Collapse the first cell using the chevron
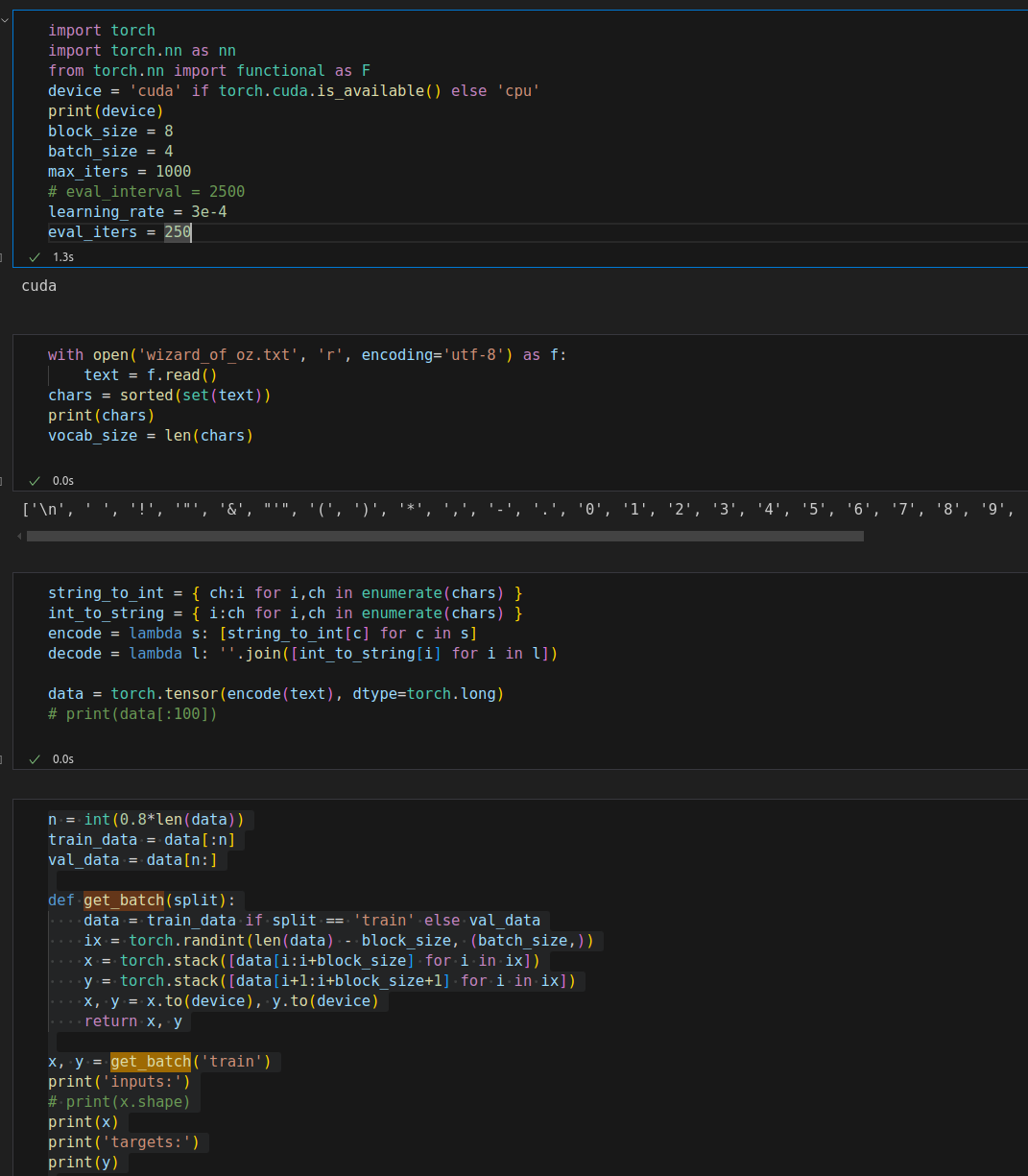The height and width of the screenshot is (1176, 1028). pyautogui.click(x=3, y=19)
